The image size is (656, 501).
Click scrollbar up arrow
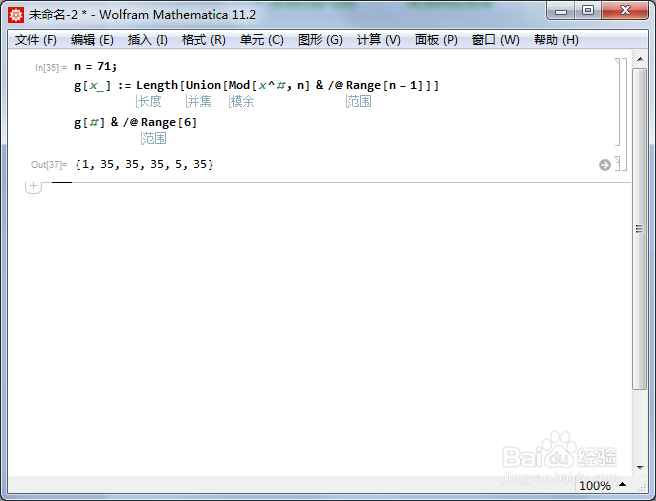640,59
